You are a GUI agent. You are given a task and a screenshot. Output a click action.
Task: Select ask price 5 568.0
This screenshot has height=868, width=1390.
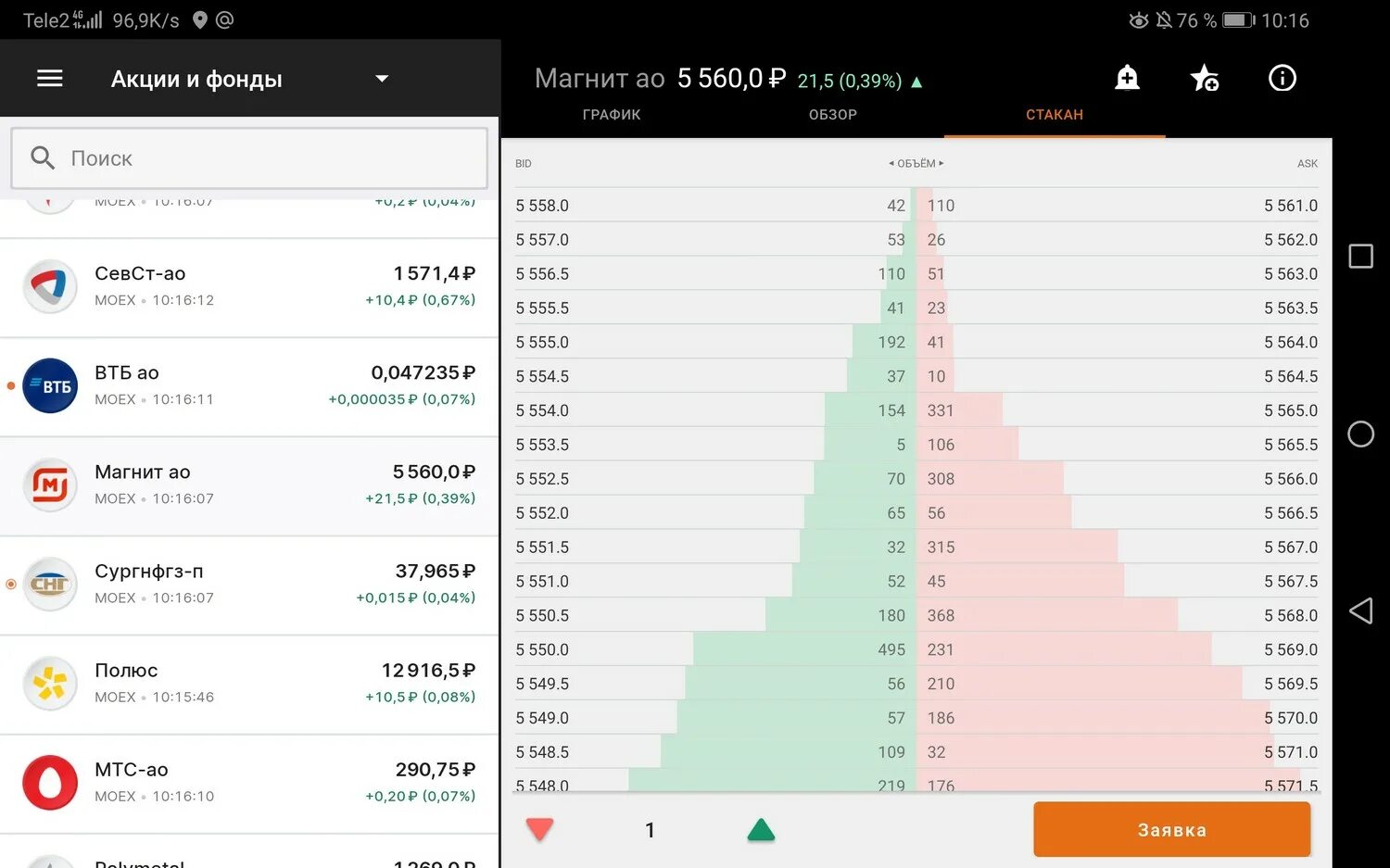point(1291,615)
